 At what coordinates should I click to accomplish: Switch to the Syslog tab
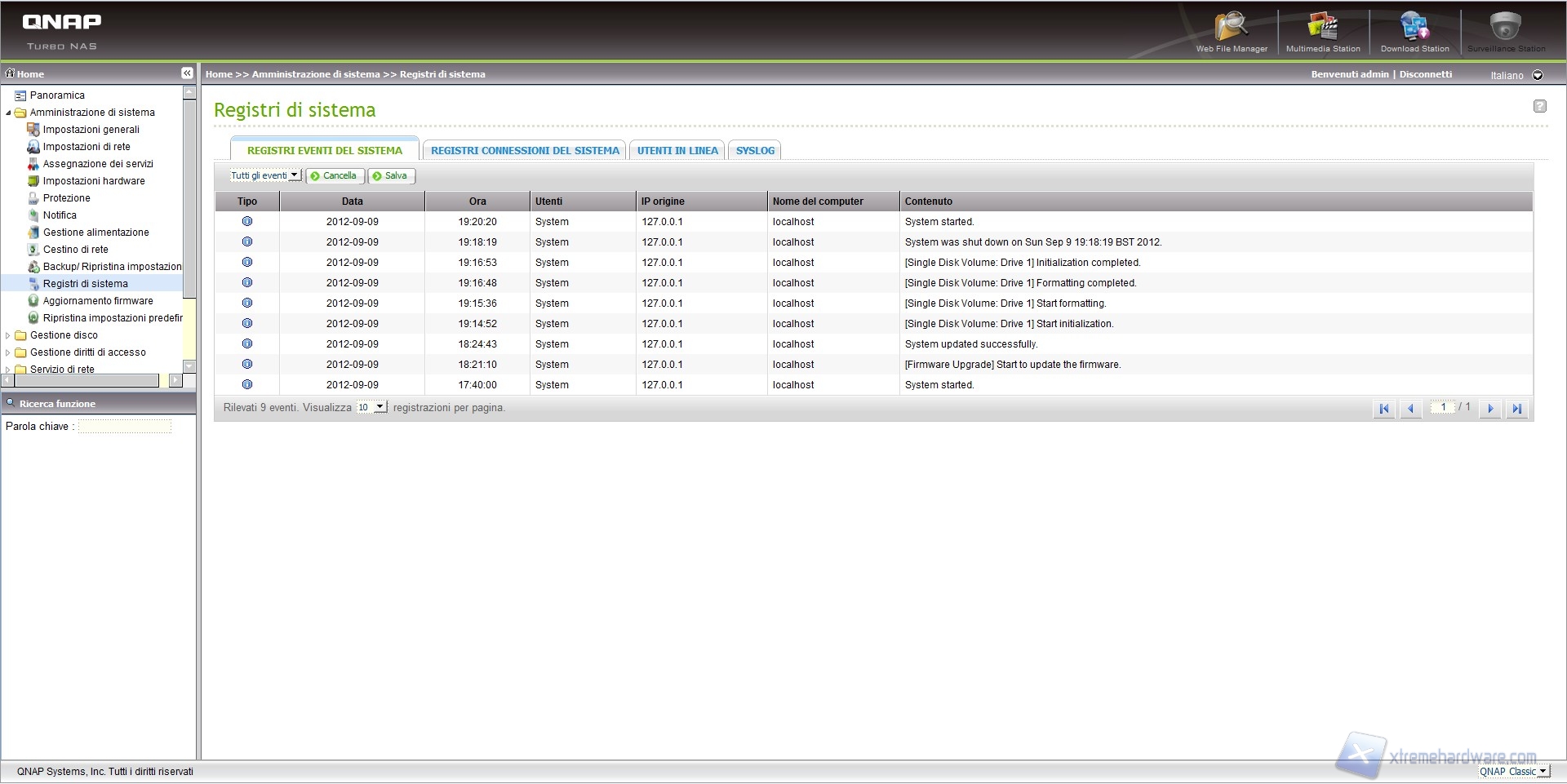coord(755,151)
